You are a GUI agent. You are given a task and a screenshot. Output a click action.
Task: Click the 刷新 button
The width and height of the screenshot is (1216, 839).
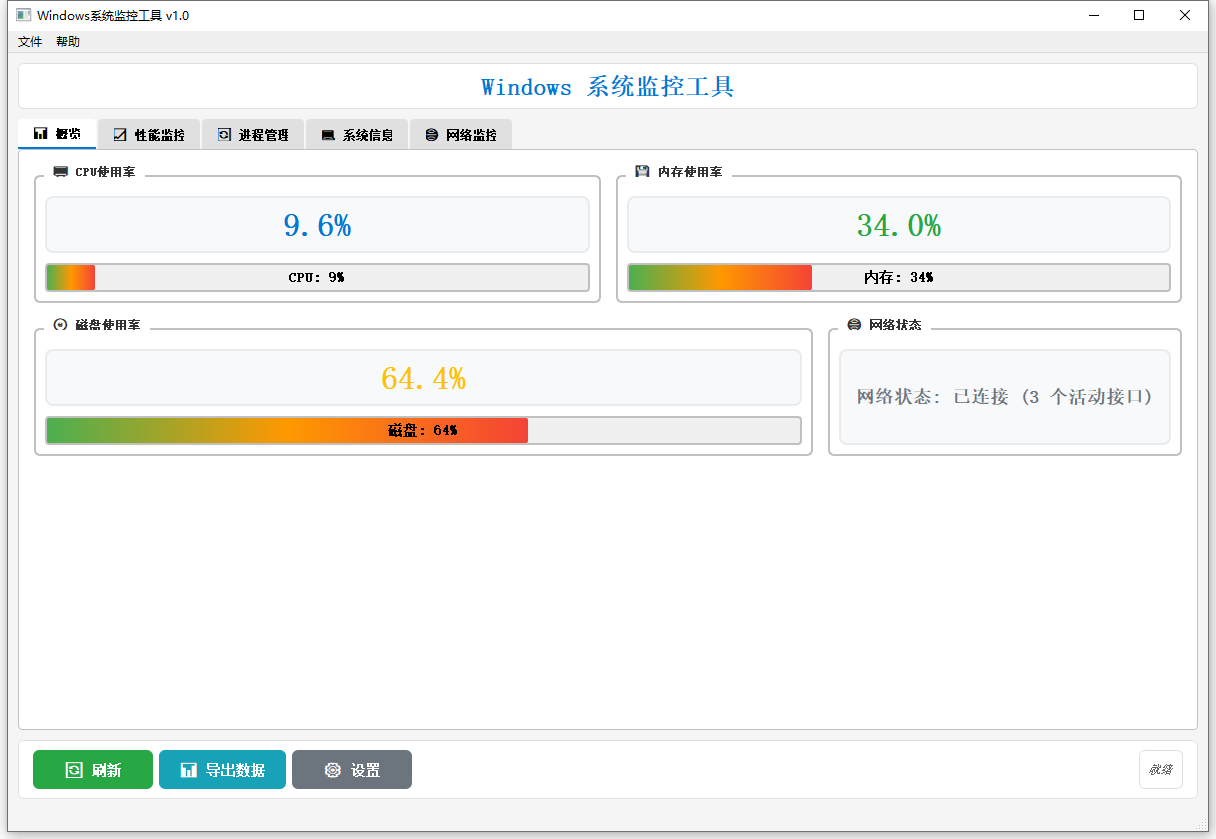[93, 770]
